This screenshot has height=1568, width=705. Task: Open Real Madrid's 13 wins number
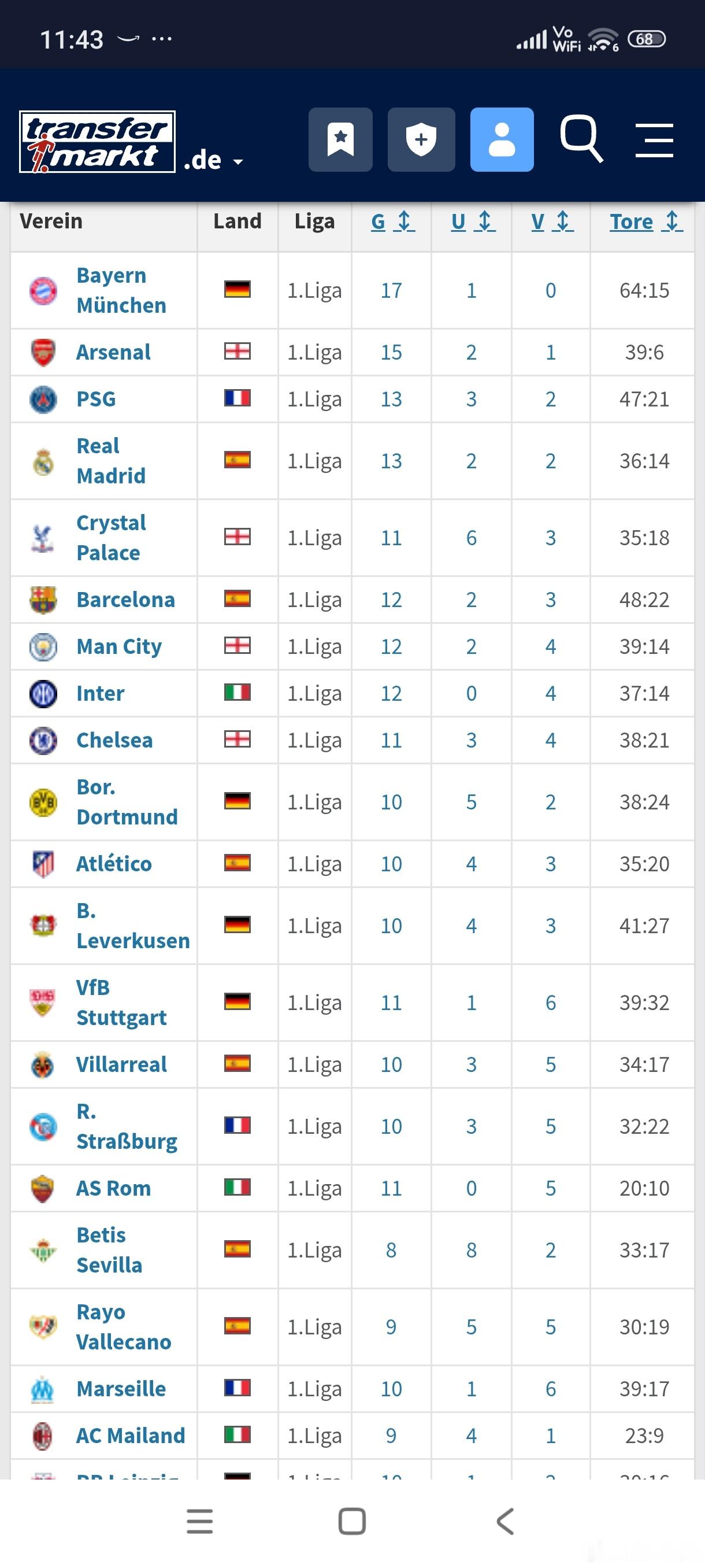tap(391, 461)
